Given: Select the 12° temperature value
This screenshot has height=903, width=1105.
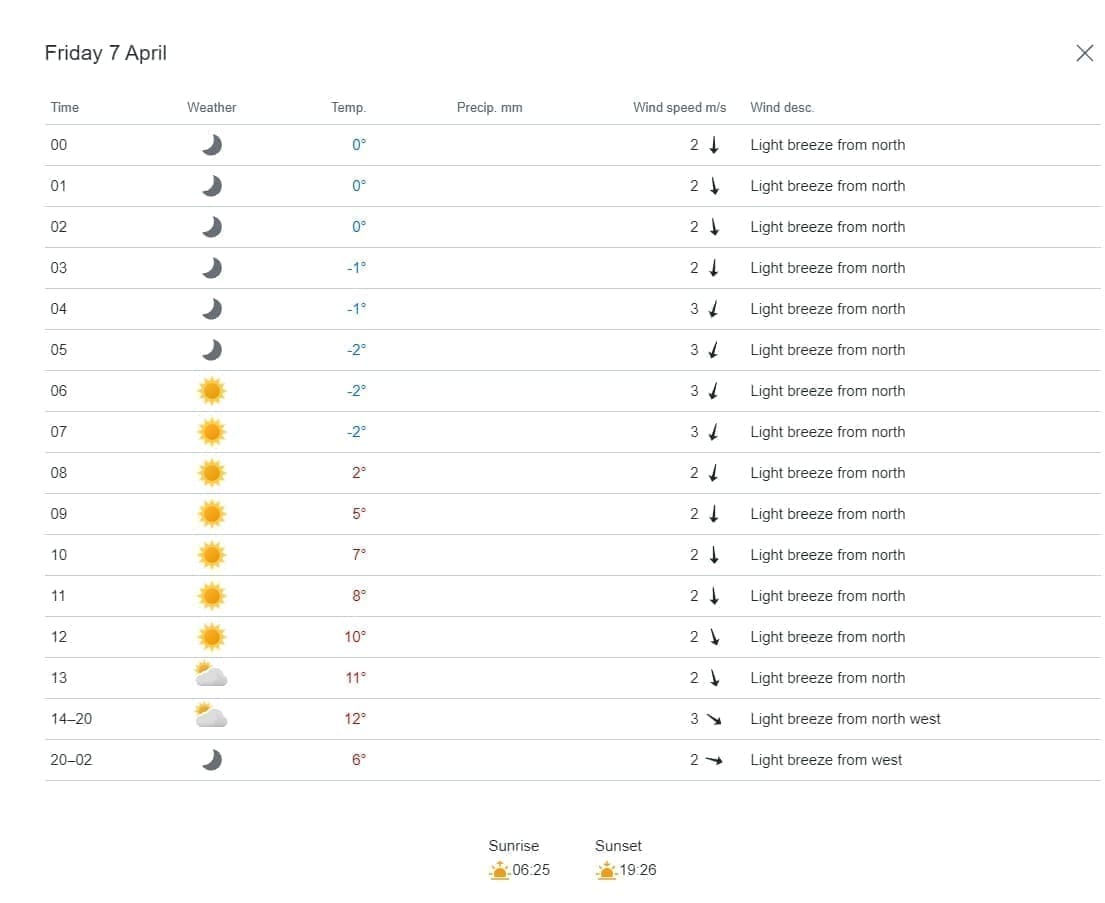Looking at the screenshot, I should pos(355,719).
